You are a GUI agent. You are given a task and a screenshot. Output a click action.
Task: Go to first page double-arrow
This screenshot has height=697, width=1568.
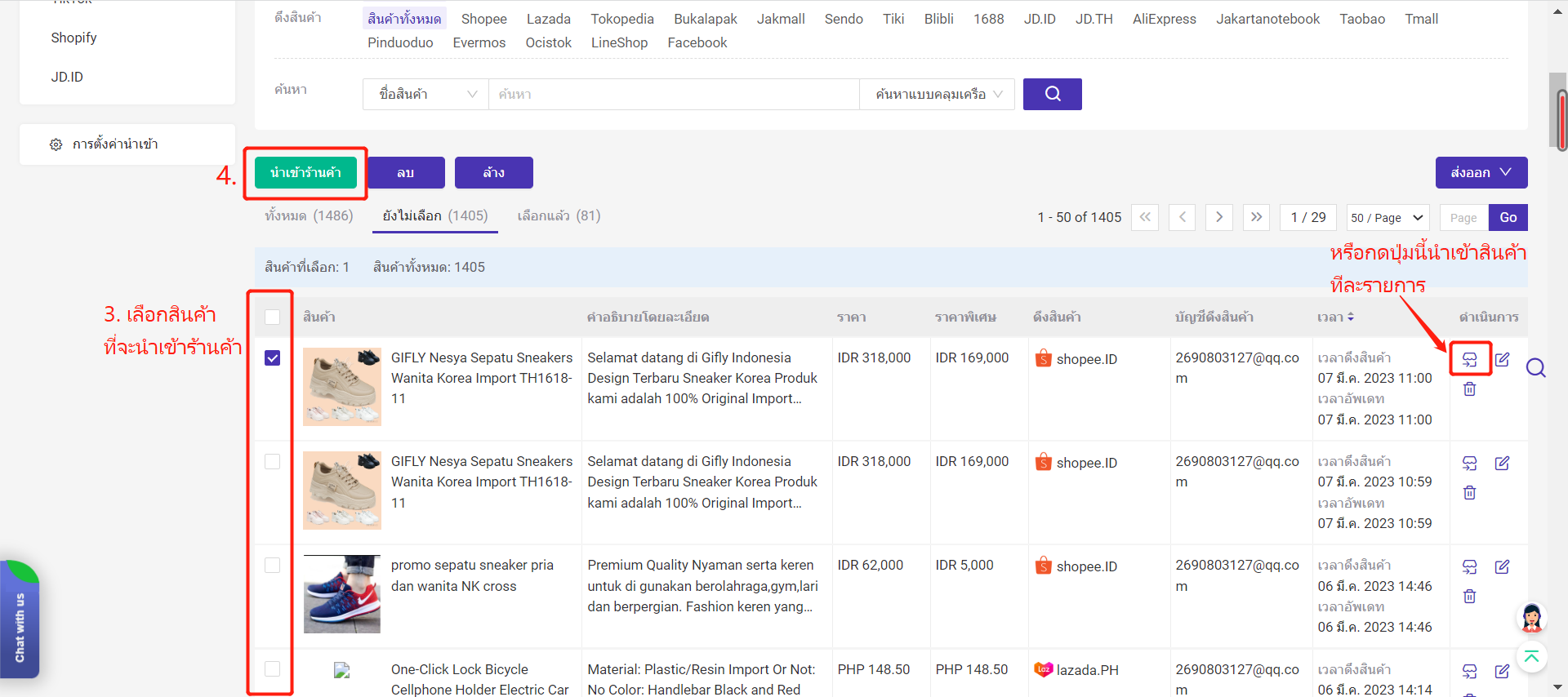point(1145,217)
